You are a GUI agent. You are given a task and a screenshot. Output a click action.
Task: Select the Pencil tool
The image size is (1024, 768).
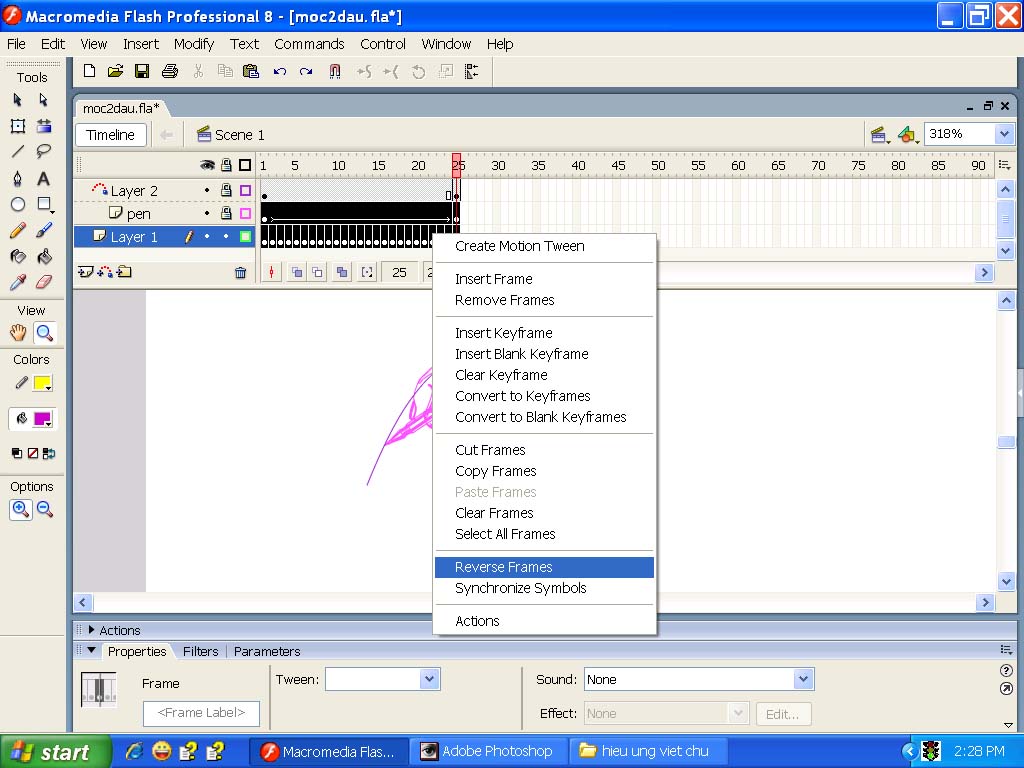click(x=18, y=231)
